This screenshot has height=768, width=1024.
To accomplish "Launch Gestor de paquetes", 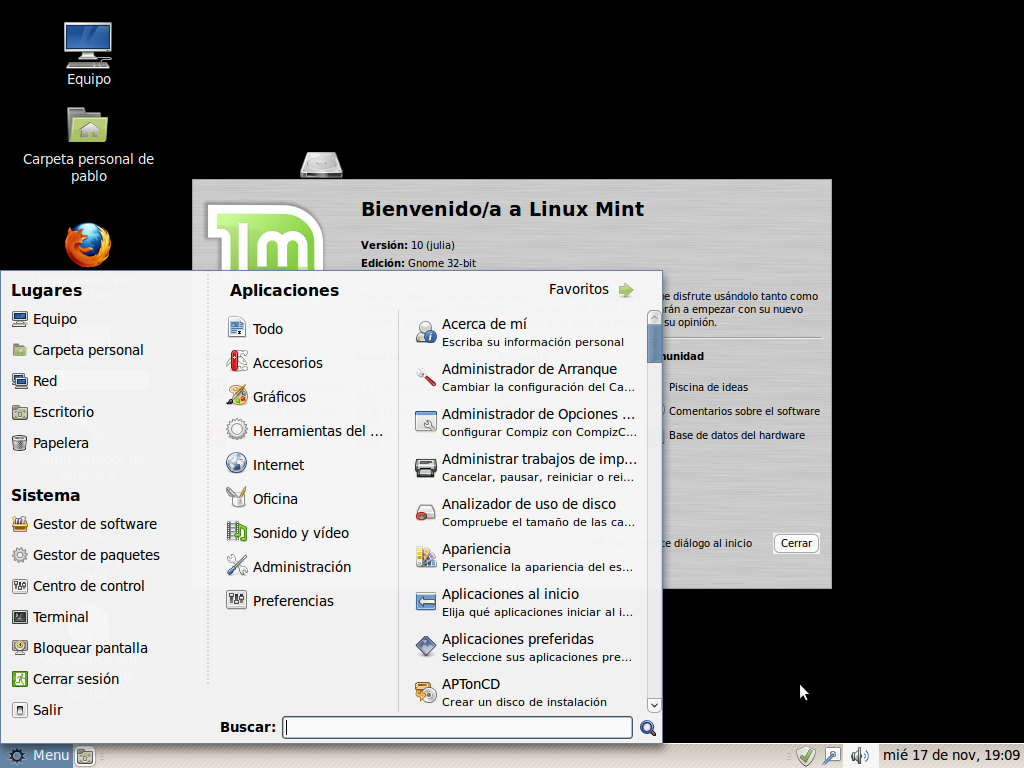I will [86, 555].
